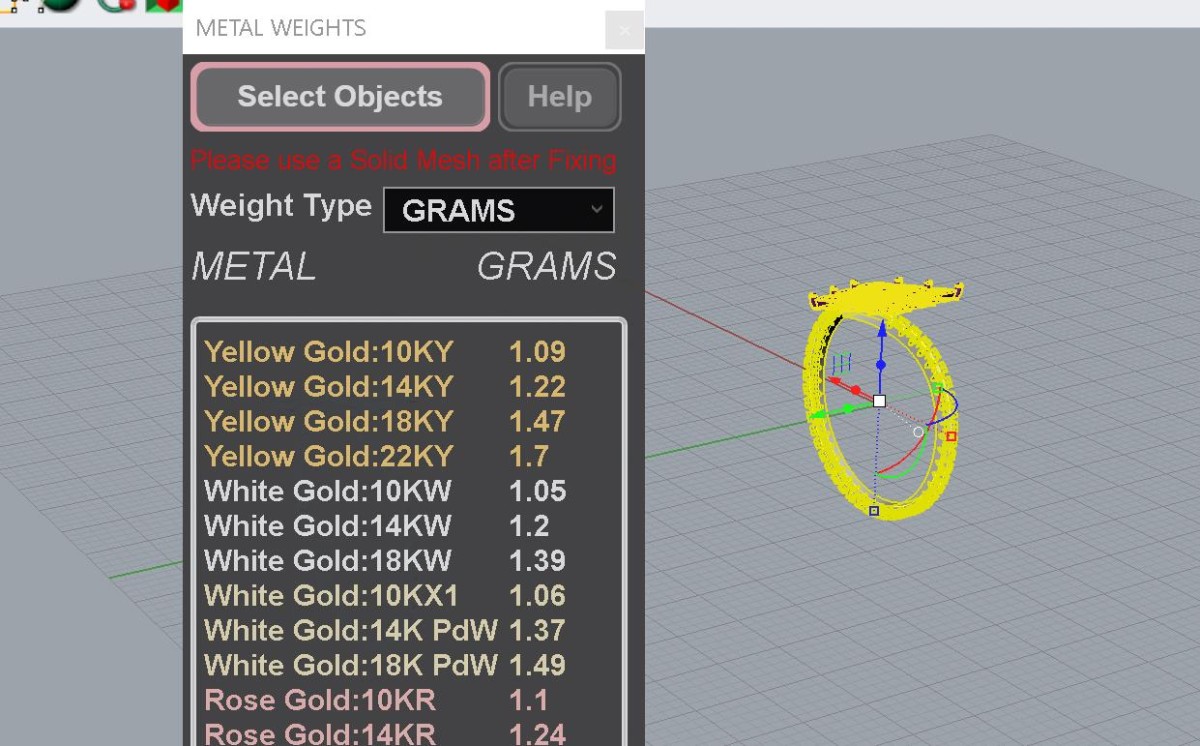Viewport: 1200px width, 746px height.
Task: Click the red gumball scale square handle
Action: (951, 436)
